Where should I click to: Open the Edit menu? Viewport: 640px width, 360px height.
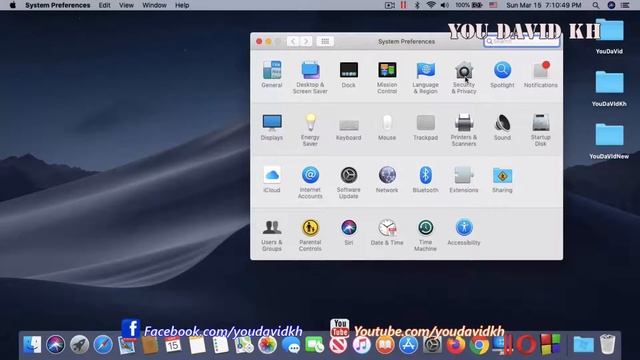click(x=104, y=5)
